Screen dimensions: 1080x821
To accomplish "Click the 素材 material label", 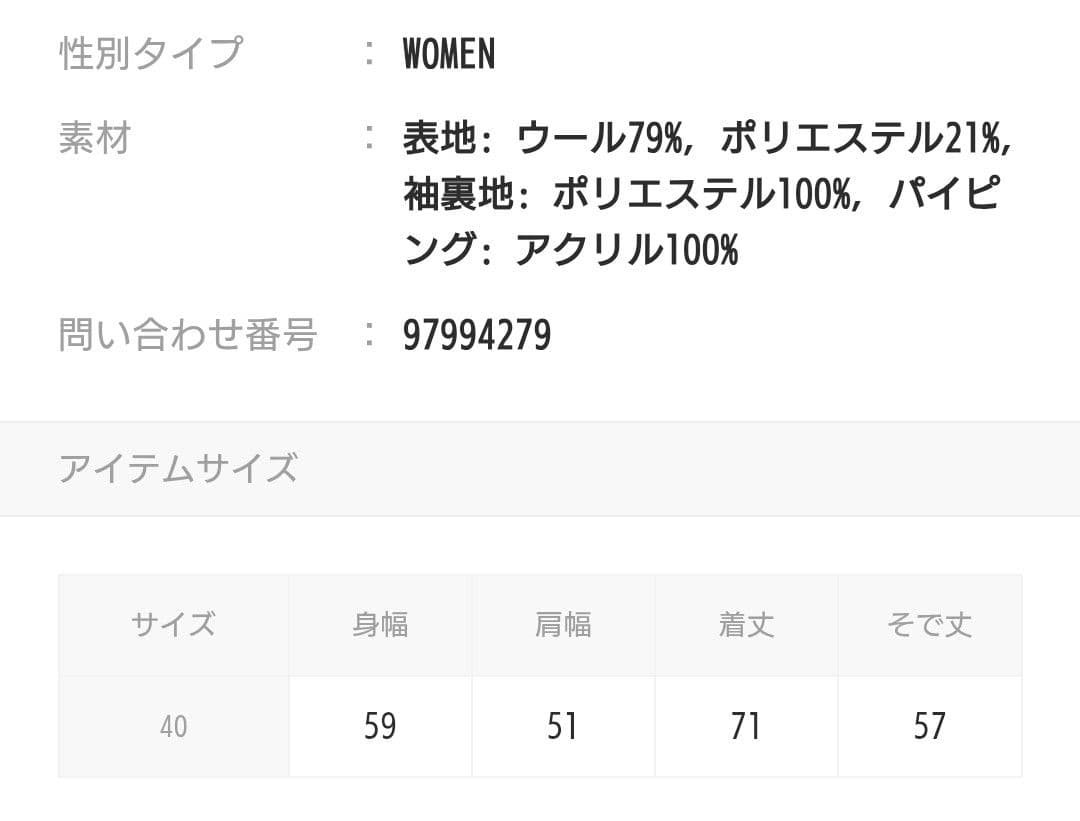I will click(95, 139).
